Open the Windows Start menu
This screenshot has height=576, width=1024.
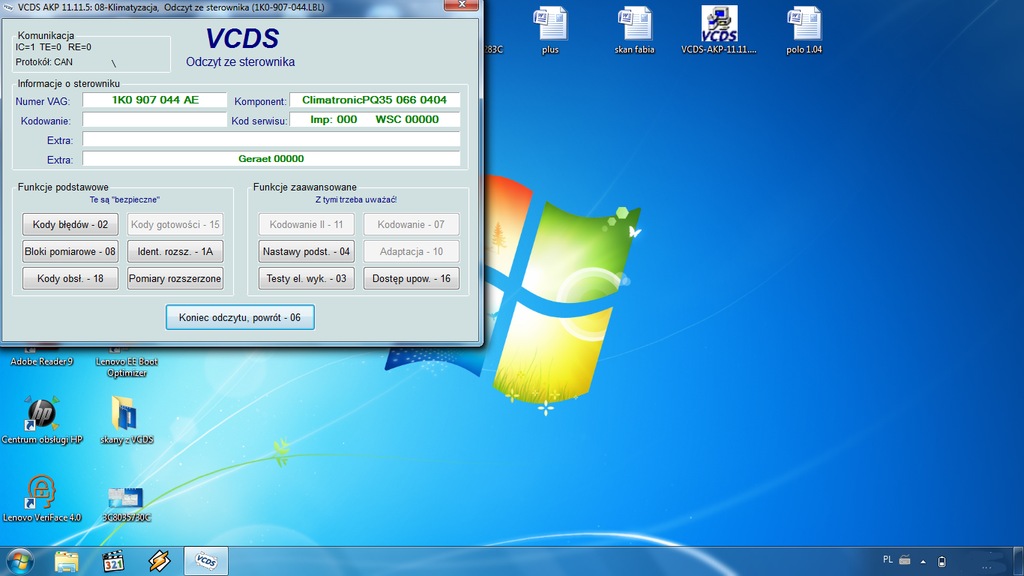point(20,561)
